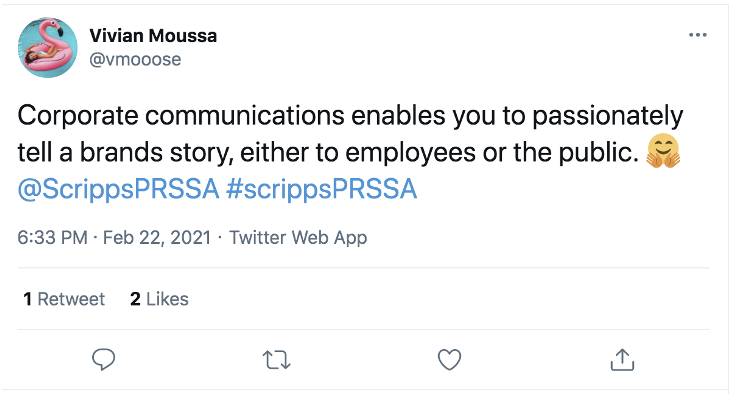Click the hugging face emoji in the tweet

663,152
